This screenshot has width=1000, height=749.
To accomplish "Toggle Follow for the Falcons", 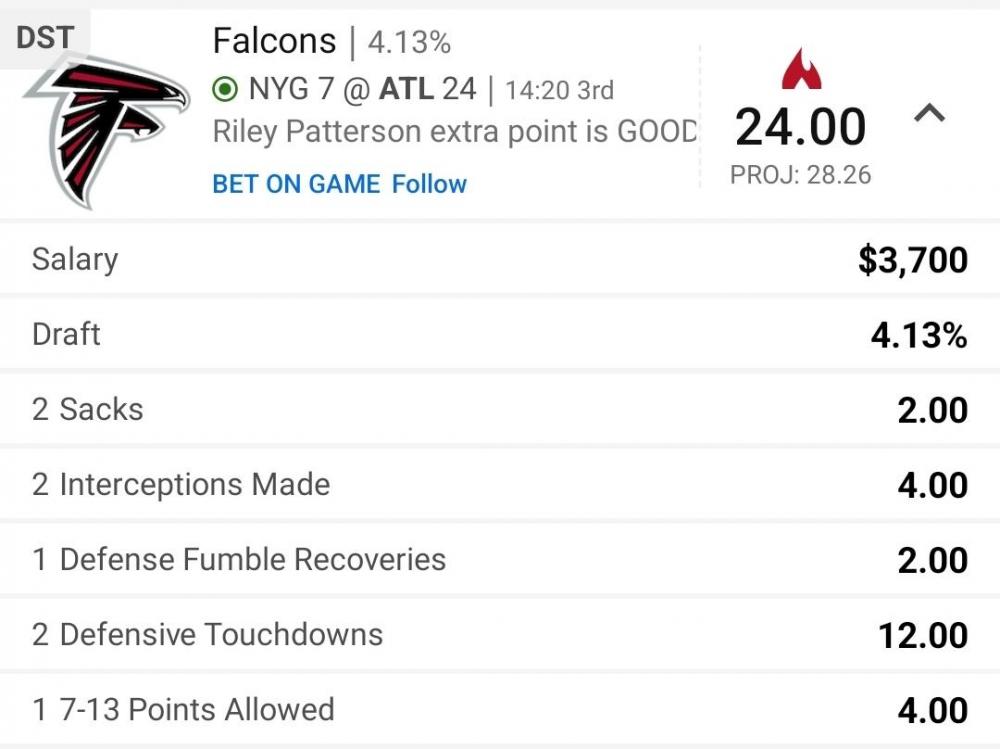I will (430, 184).
